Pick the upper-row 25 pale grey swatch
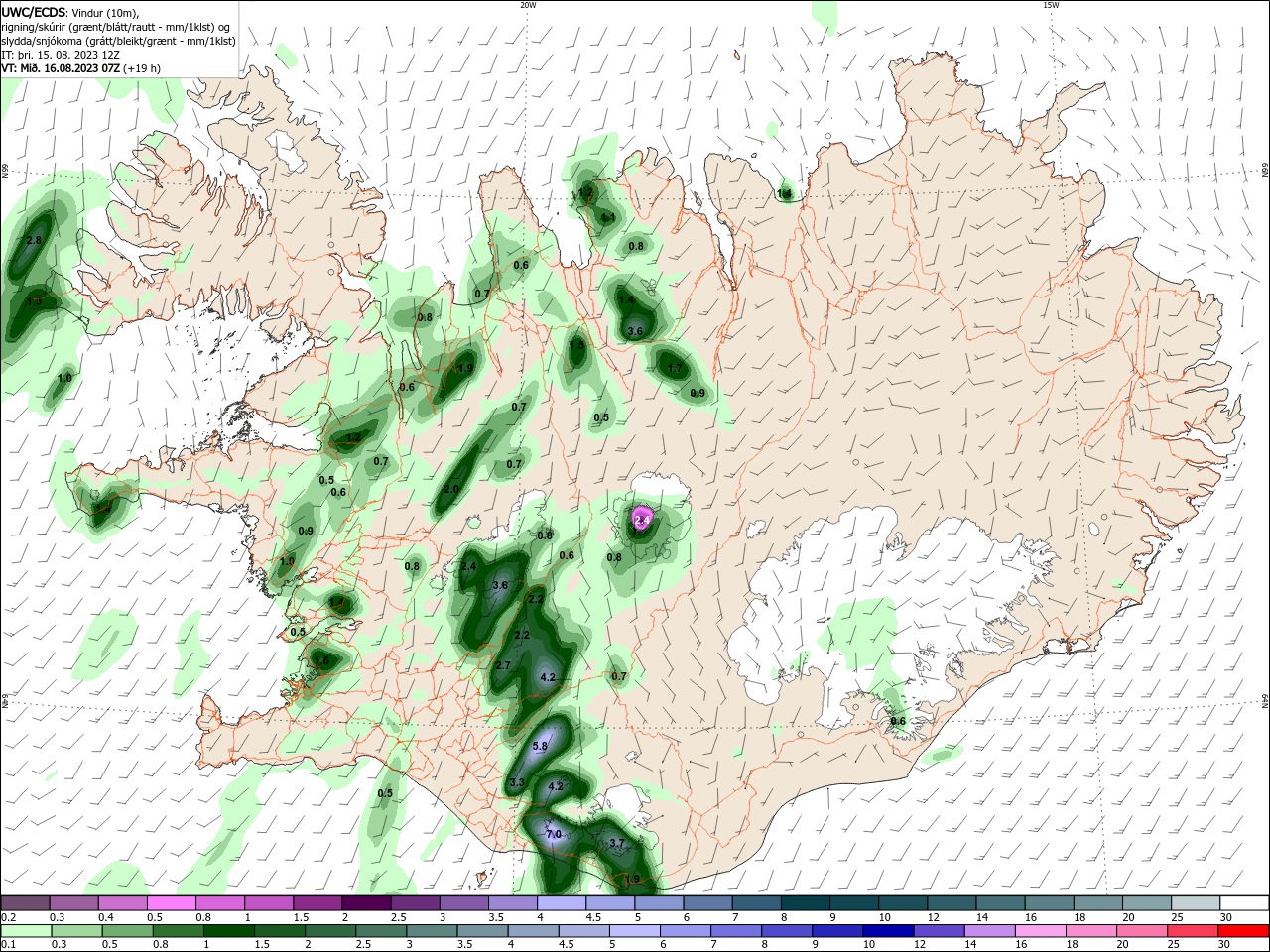Image resolution: width=1270 pixels, height=952 pixels. pyautogui.click(x=1197, y=903)
